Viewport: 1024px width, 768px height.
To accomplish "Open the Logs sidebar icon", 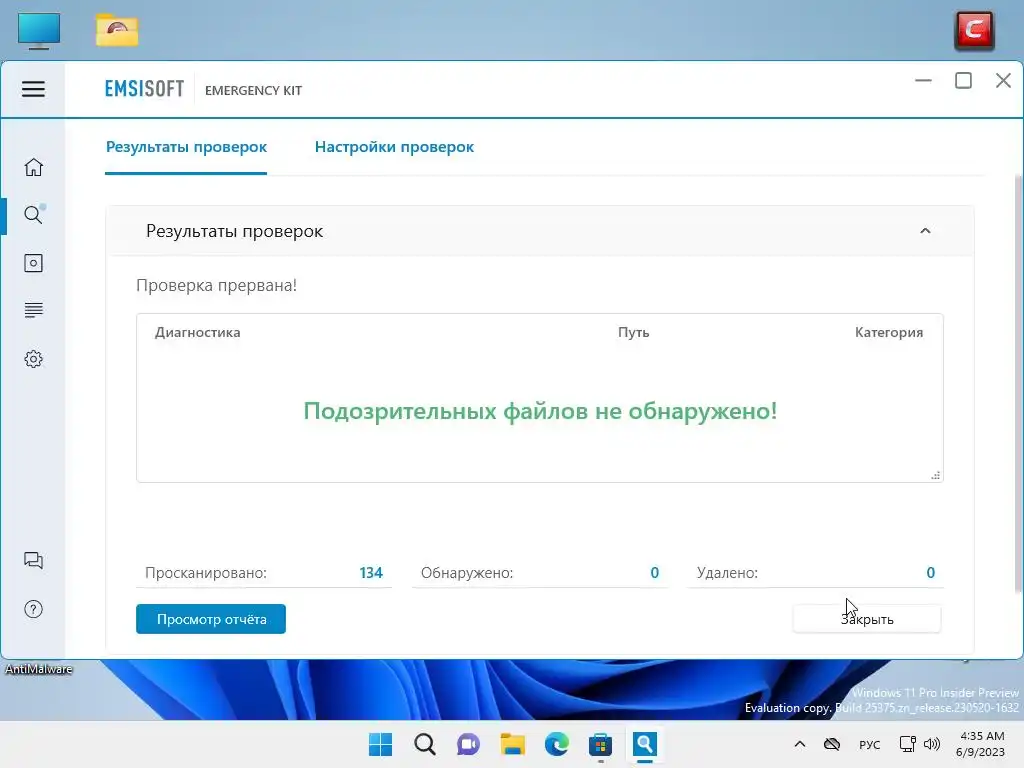I will tap(33, 310).
